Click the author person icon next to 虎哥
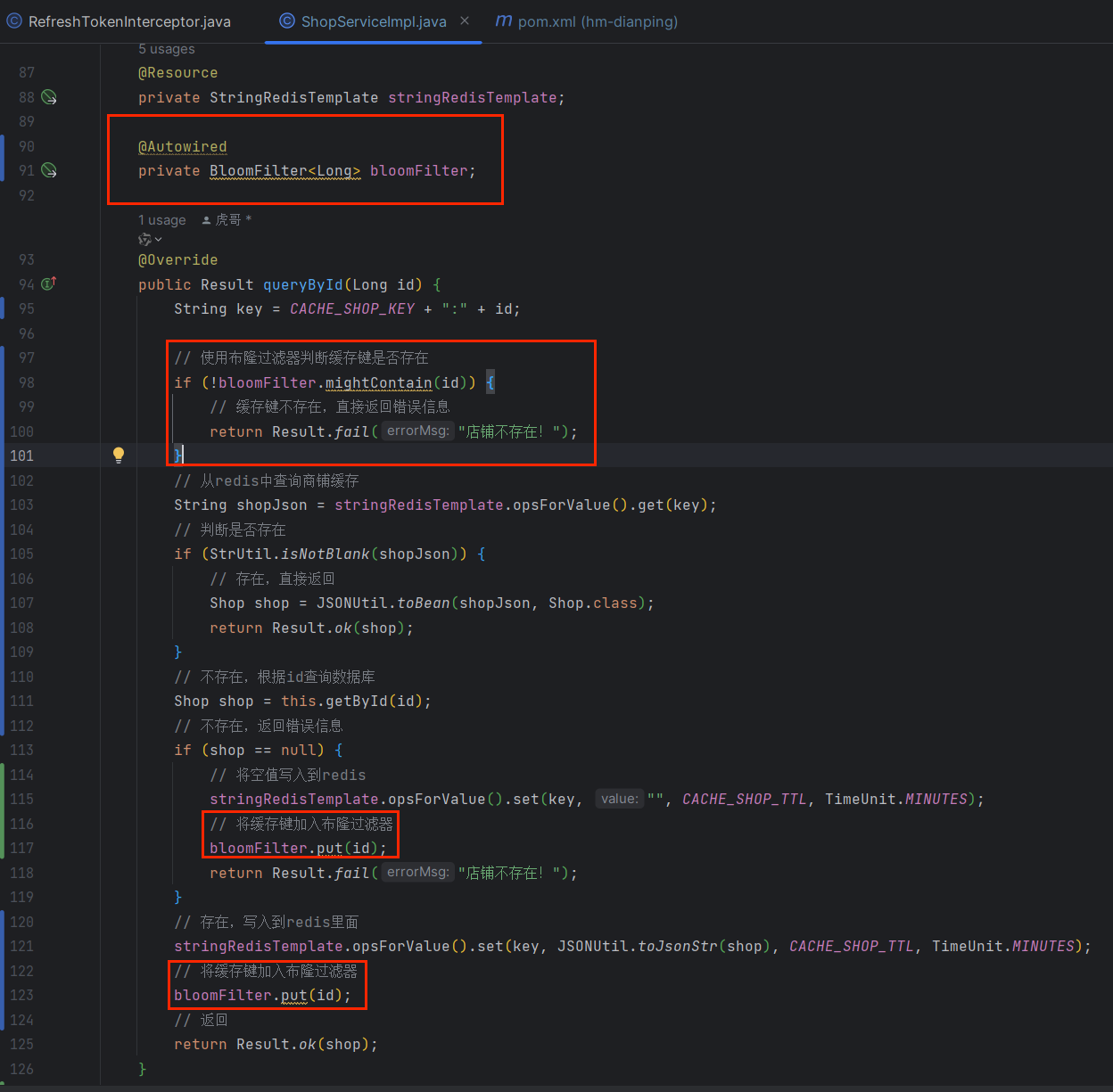 tap(206, 220)
